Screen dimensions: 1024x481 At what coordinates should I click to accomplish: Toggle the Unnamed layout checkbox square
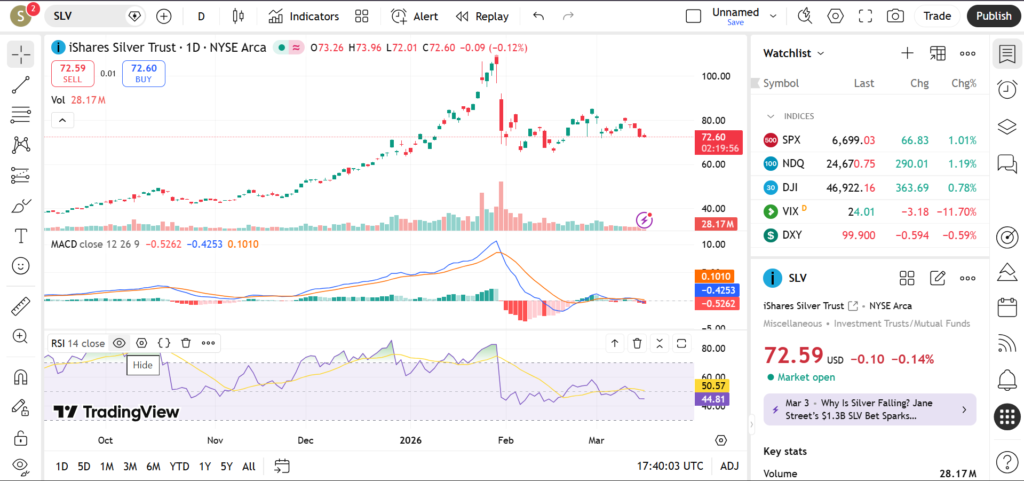pyautogui.click(x=693, y=16)
